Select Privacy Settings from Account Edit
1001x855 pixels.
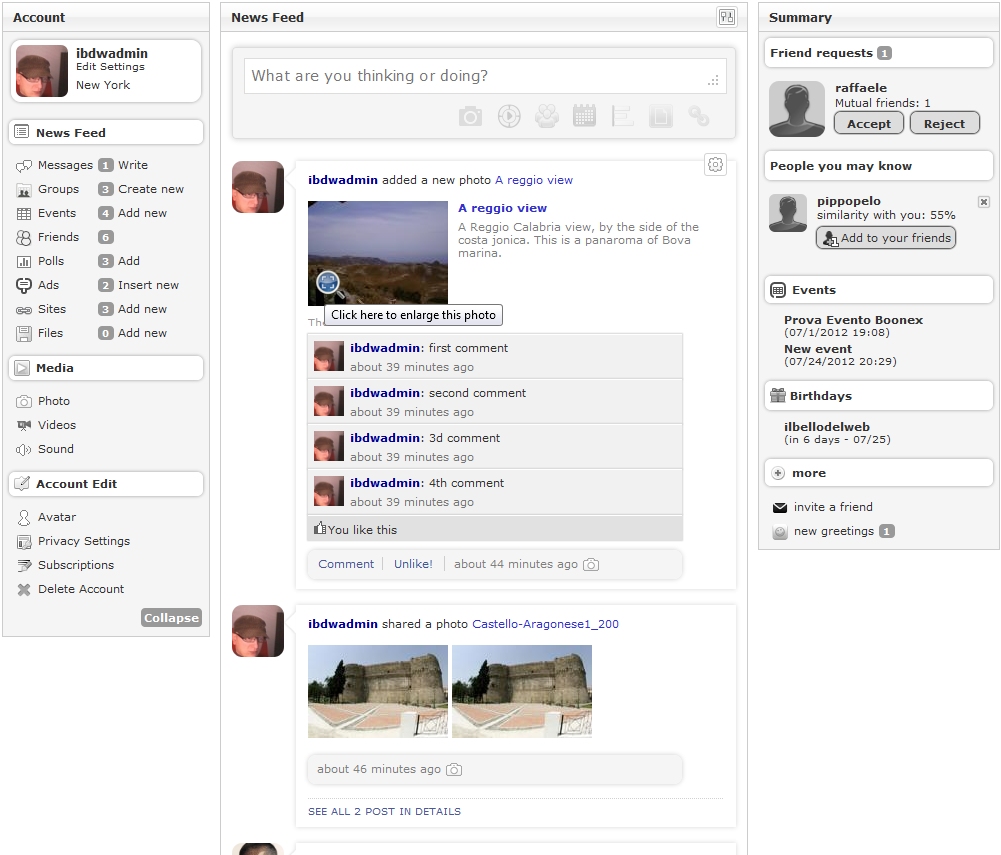pos(84,541)
